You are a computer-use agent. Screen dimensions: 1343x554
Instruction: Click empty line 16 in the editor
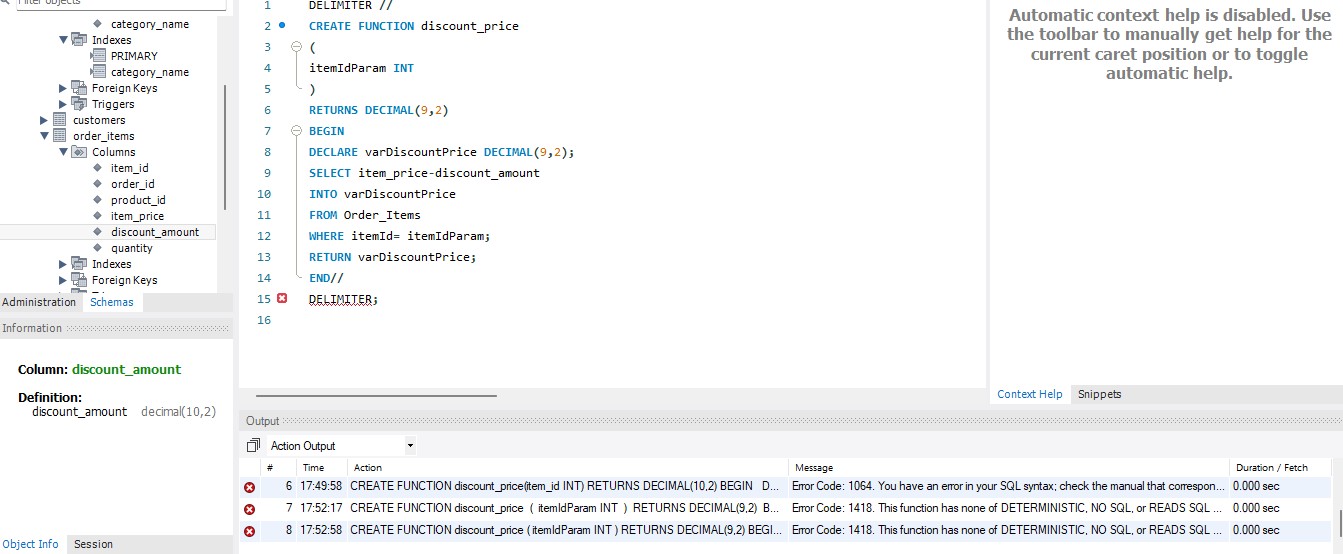[640, 320]
